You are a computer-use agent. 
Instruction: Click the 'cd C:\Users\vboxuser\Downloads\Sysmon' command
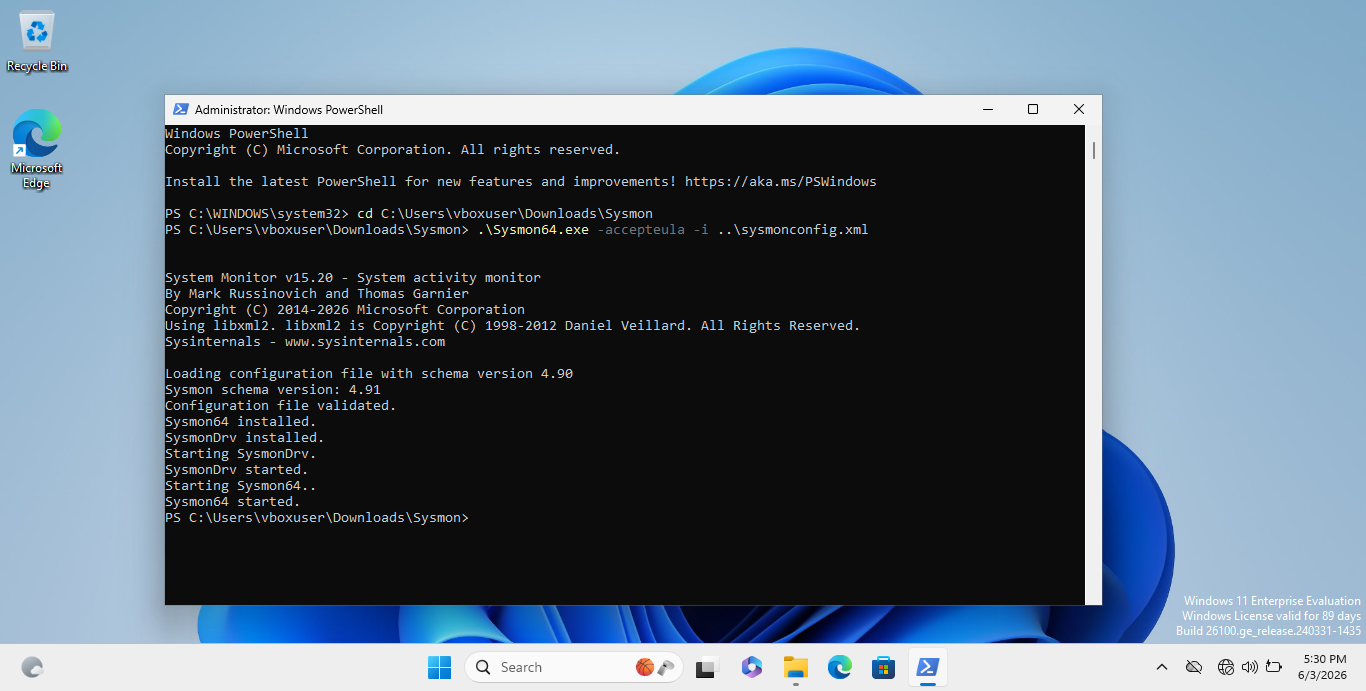(505, 214)
